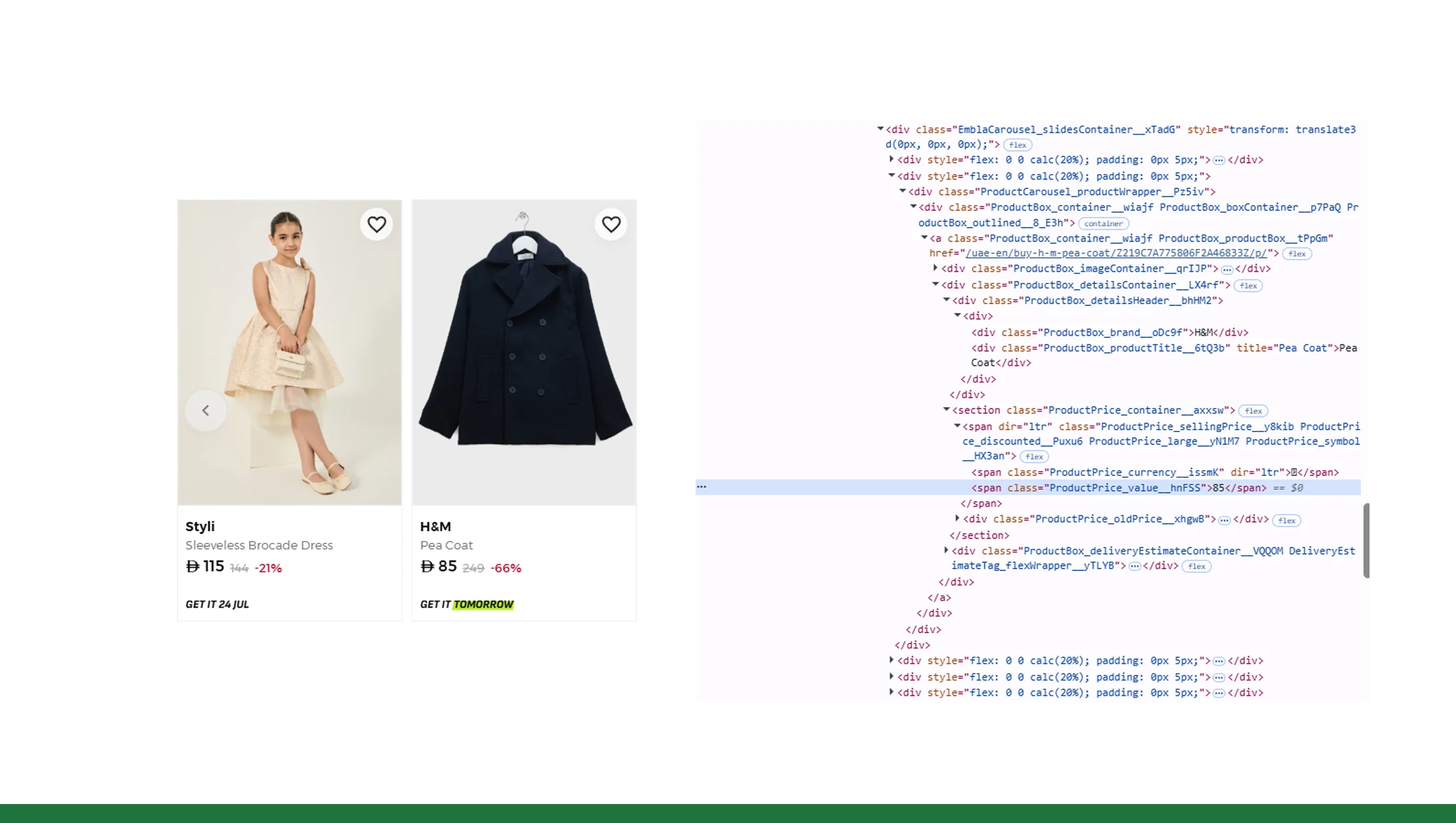Click the ellipsis inside ProductPrice_oldPrice div
This screenshot has height=823, width=1456.
tap(1224, 519)
